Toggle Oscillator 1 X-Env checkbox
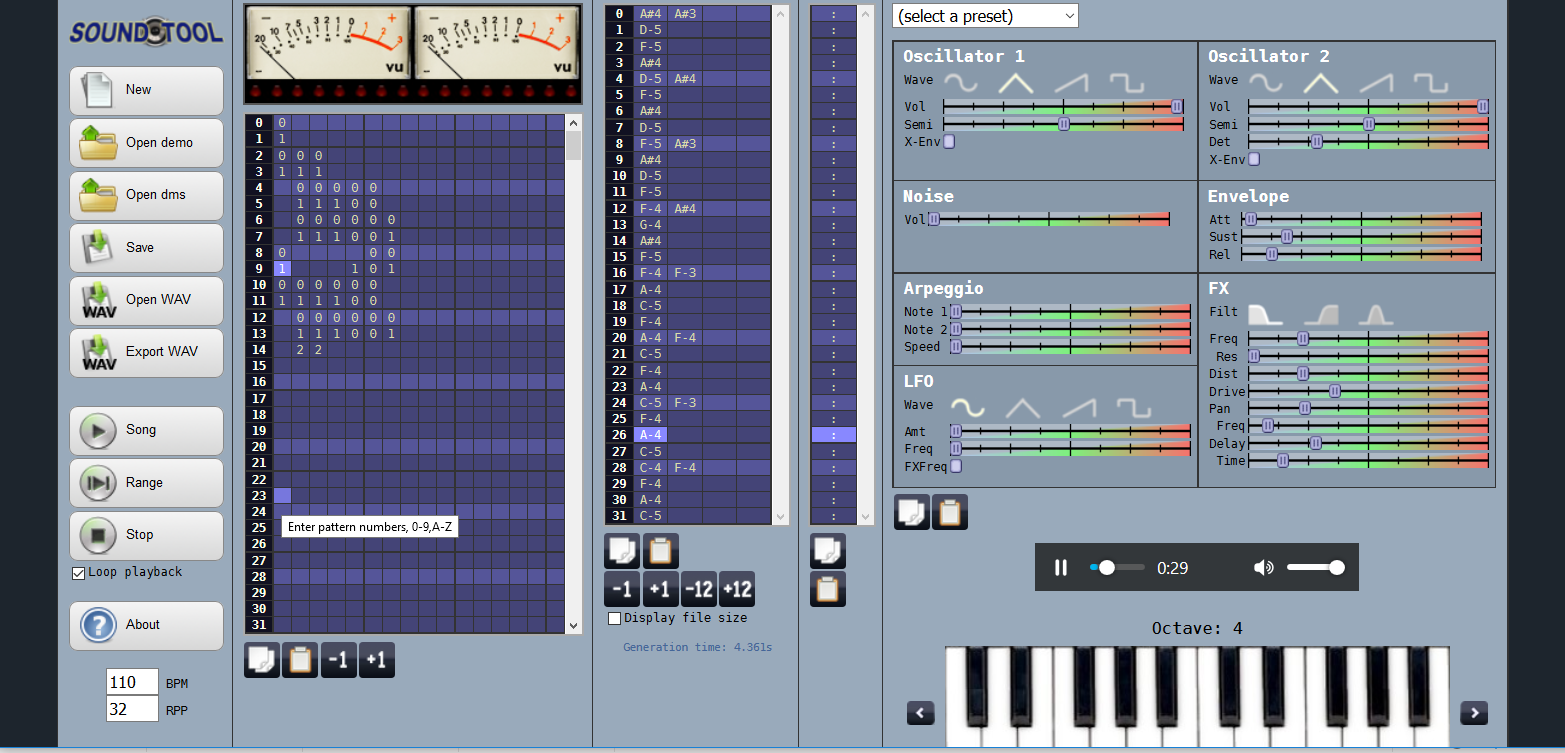The height and width of the screenshot is (753, 1565). pos(949,141)
